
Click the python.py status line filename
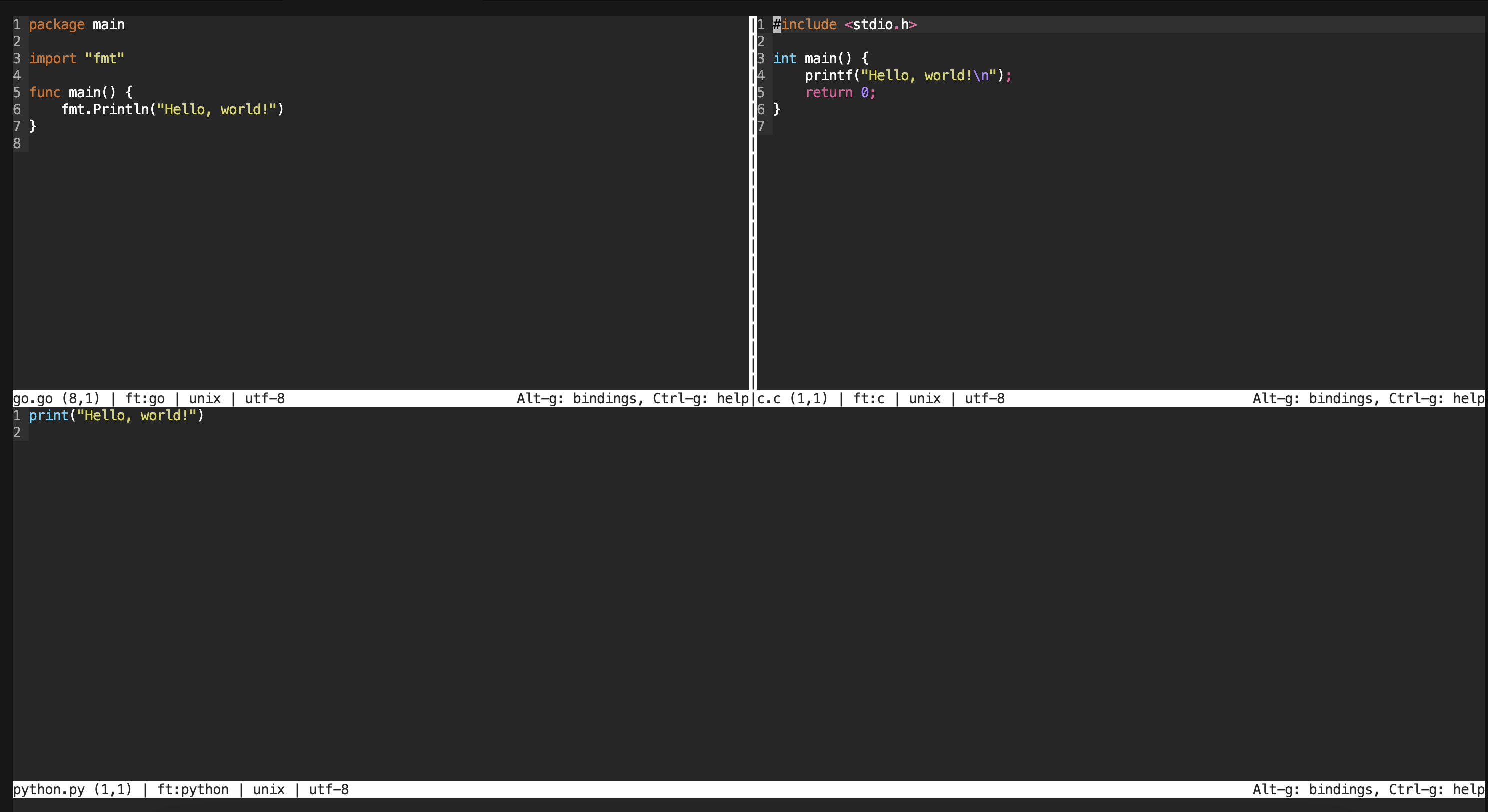point(48,789)
